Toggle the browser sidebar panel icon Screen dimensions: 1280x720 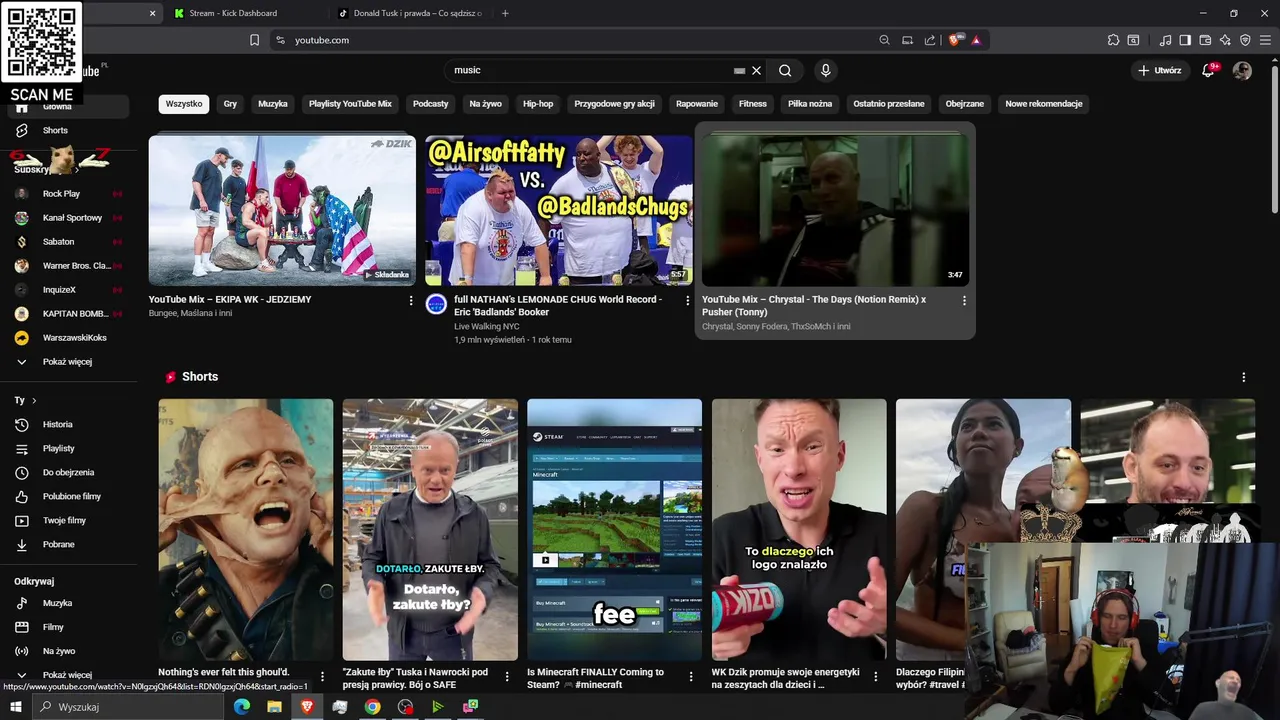1185,40
